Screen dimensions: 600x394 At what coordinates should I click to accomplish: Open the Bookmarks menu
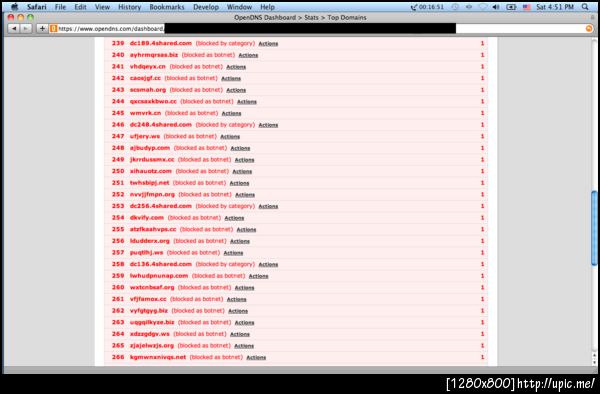pos(167,7)
